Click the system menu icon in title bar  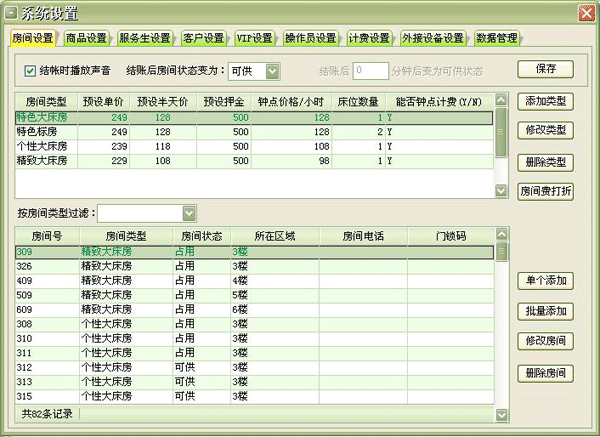pos(10,12)
